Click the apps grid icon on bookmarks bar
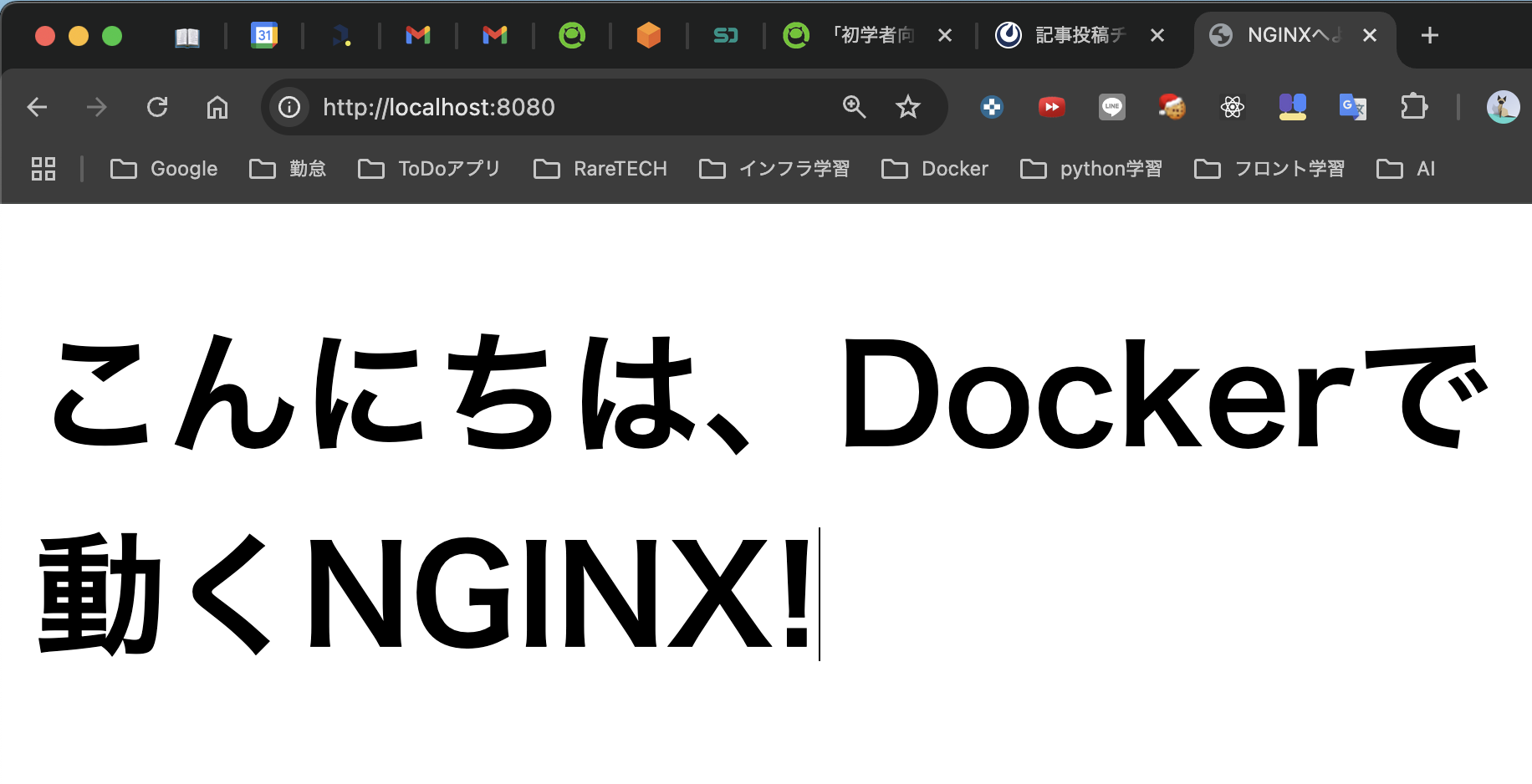The height and width of the screenshot is (784, 1532). [x=43, y=168]
